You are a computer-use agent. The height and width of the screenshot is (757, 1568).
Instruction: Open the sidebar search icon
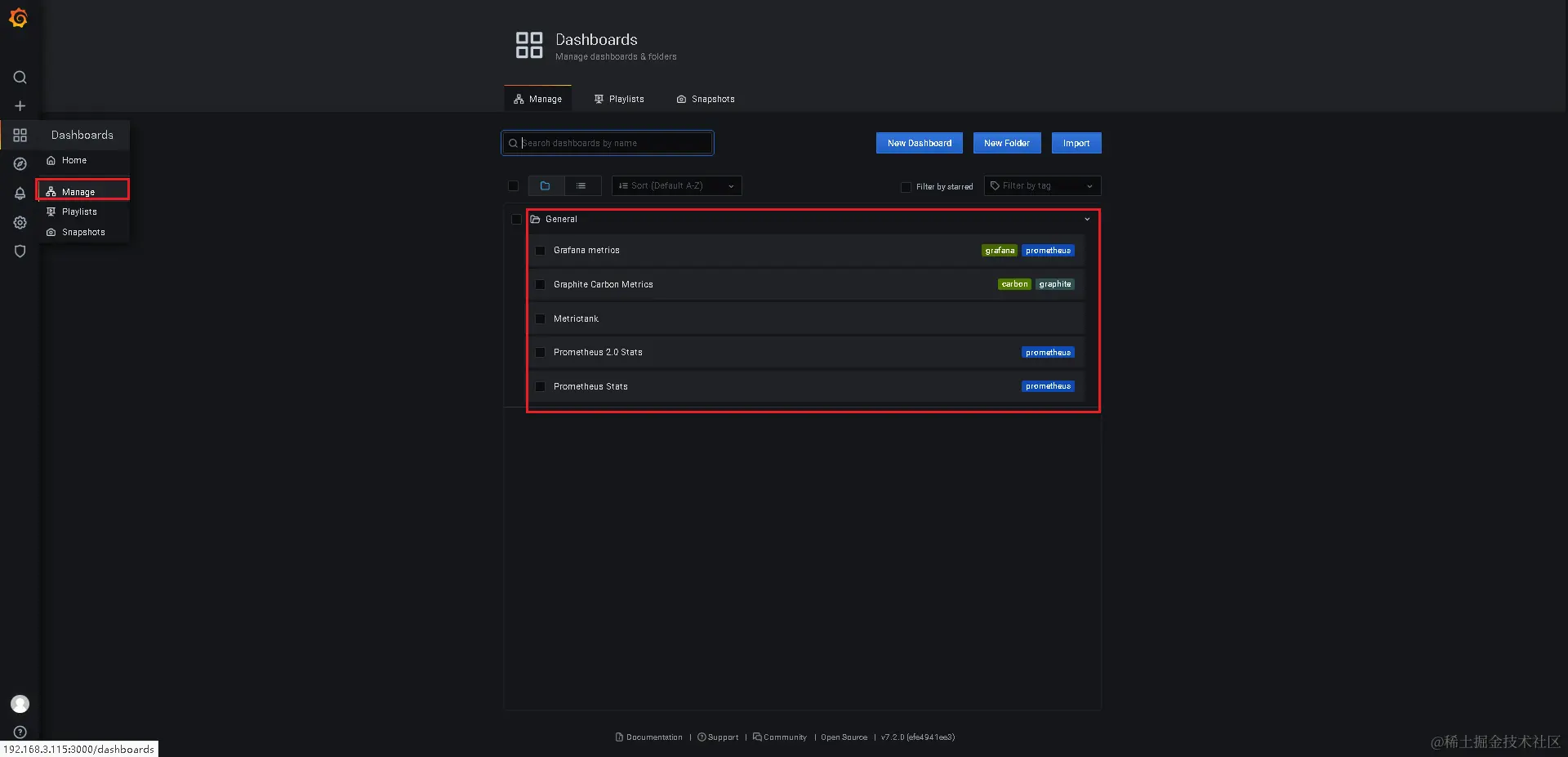(x=20, y=78)
